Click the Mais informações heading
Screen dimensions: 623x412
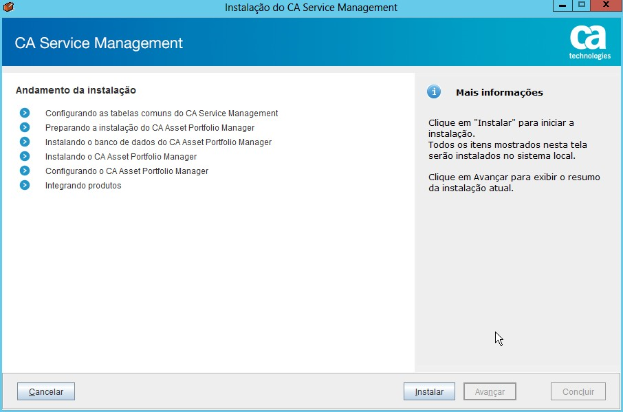pyautogui.click(x=499, y=93)
